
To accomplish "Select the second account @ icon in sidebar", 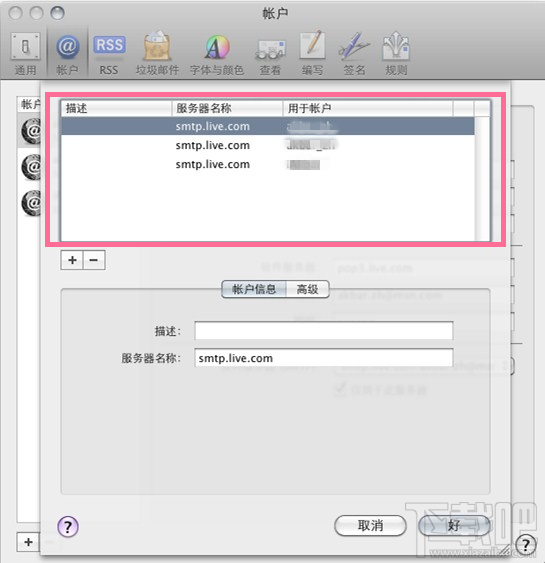I will click(x=32, y=167).
